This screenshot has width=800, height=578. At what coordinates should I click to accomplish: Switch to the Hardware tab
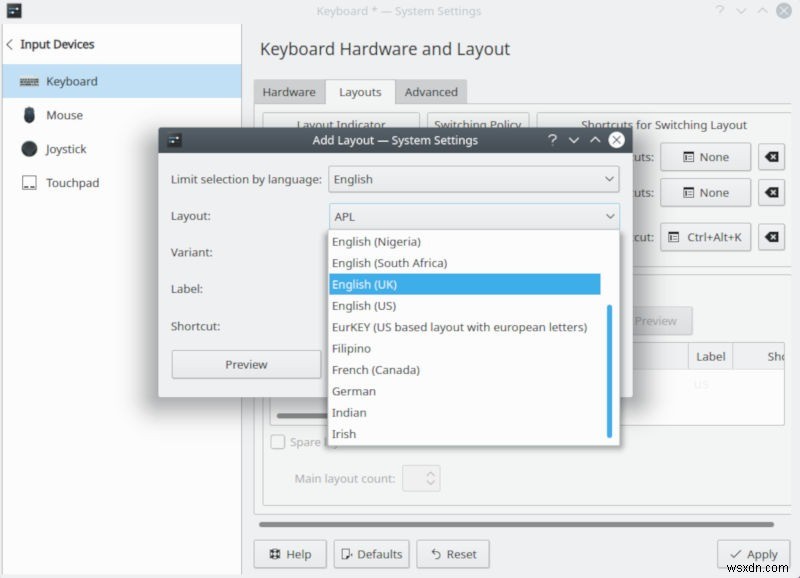click(290, 92)
